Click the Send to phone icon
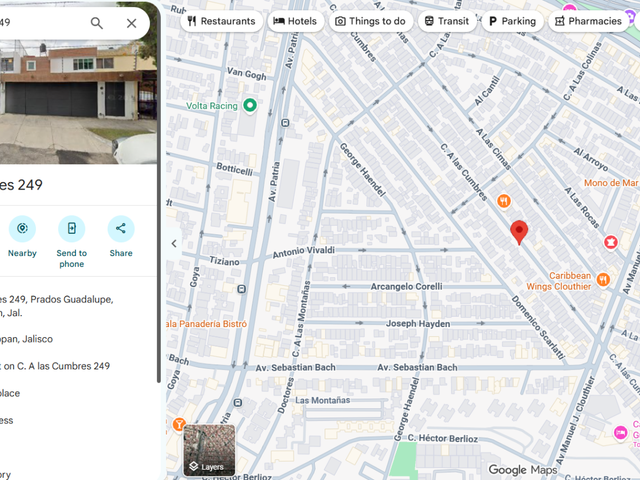Screen dimensions: 640x480 pos(71,229)
